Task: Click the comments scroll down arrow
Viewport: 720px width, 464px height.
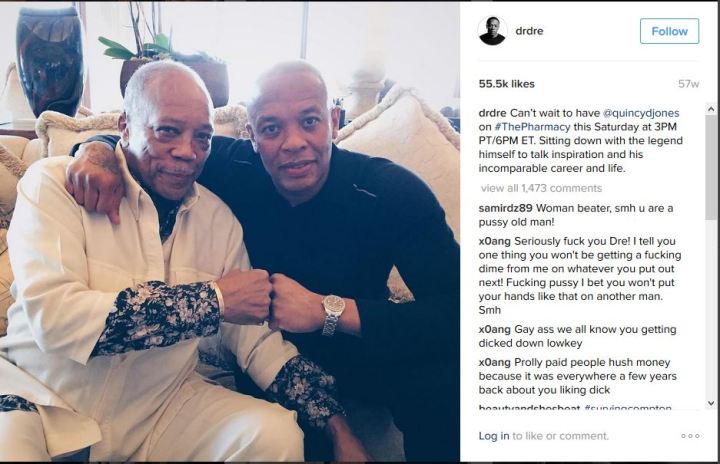Action: (711, 403)
